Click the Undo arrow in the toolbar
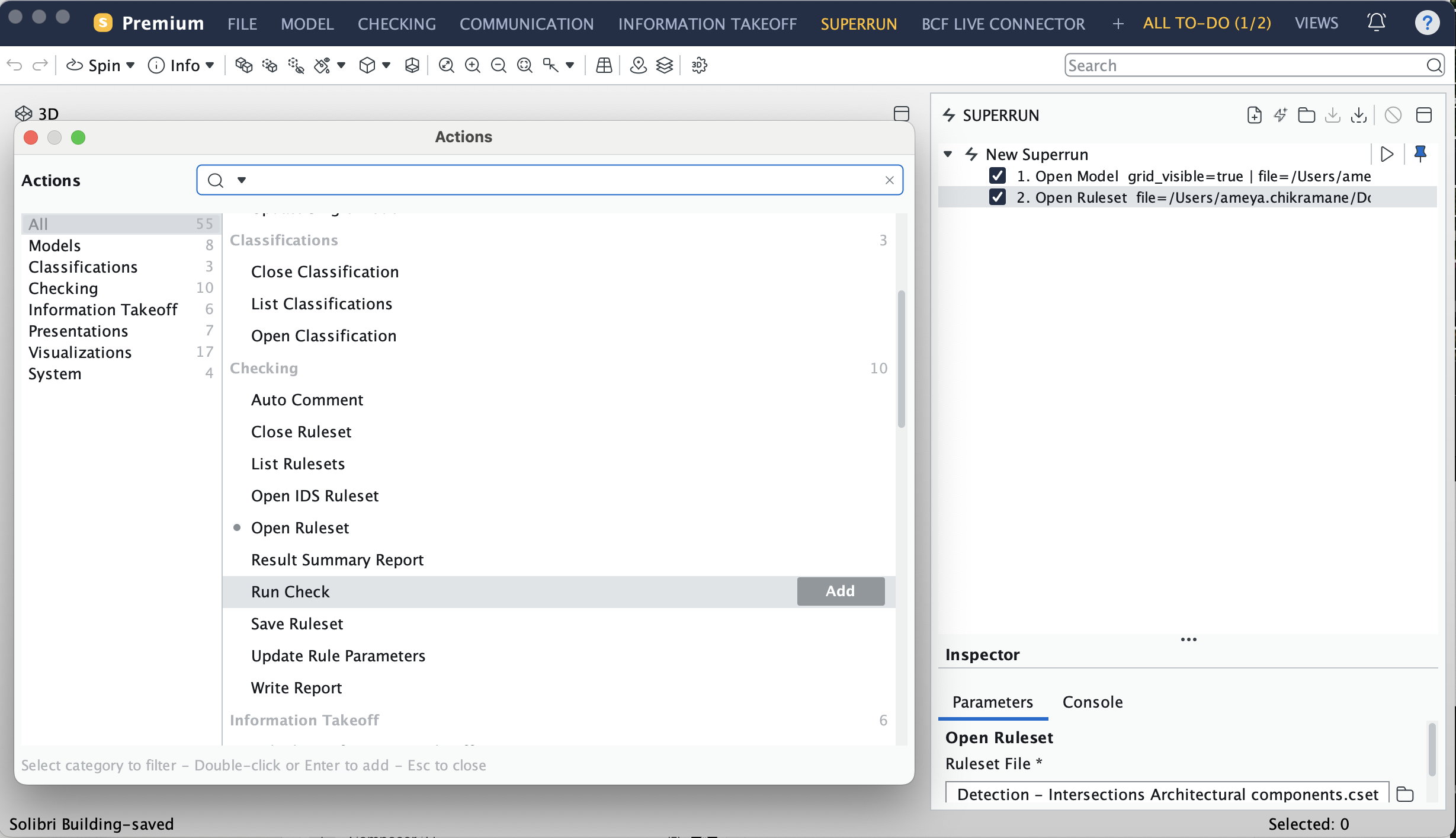The image size is (1456, 838). coord(15,65)
